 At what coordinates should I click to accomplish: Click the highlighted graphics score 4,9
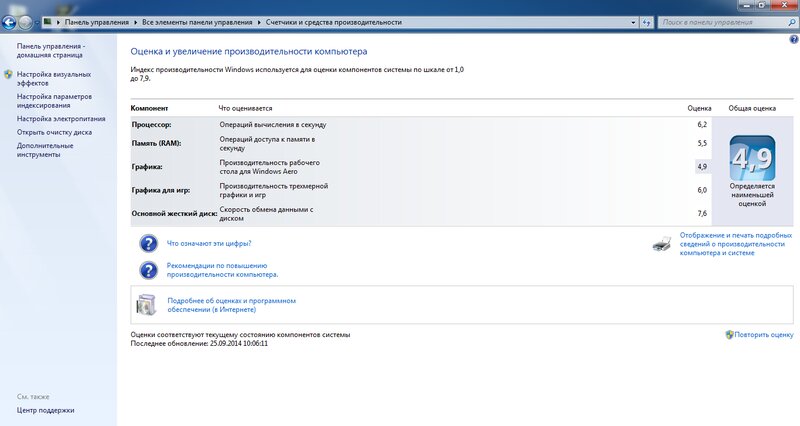(x=702, y=167)
